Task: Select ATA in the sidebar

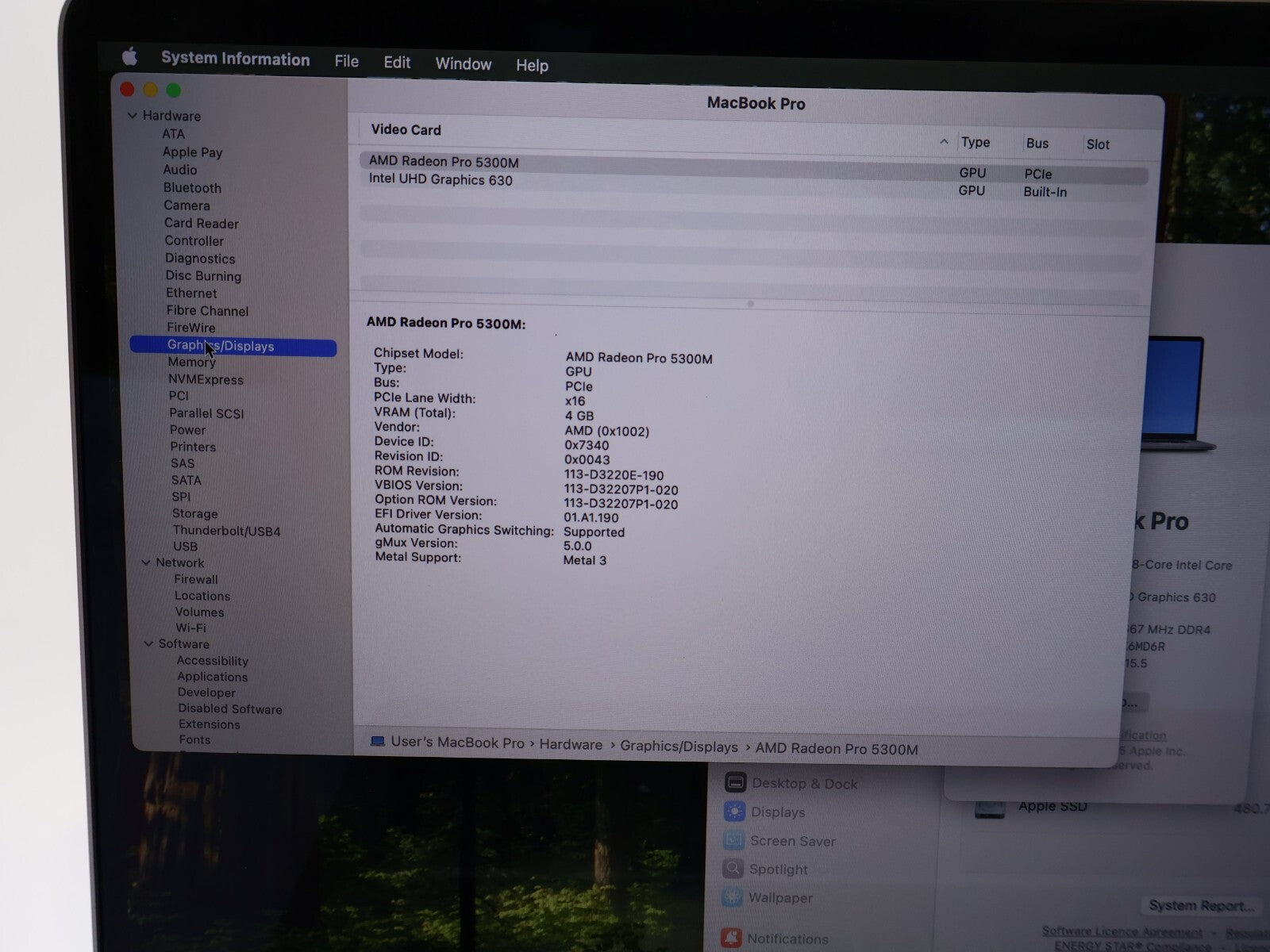Action: pyautogui.click(x=173, y=134)
